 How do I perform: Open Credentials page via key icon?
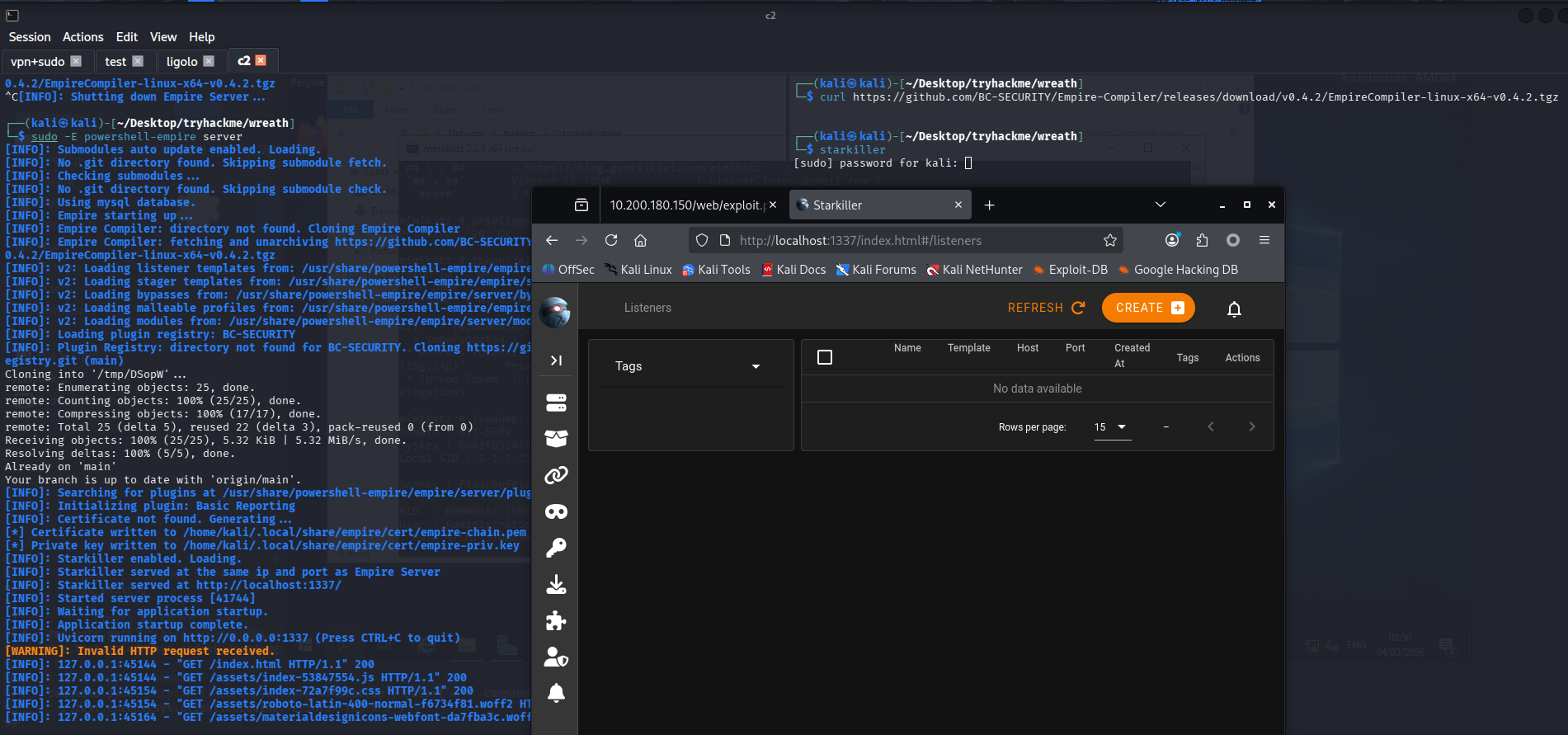click(x=556, y=548)
